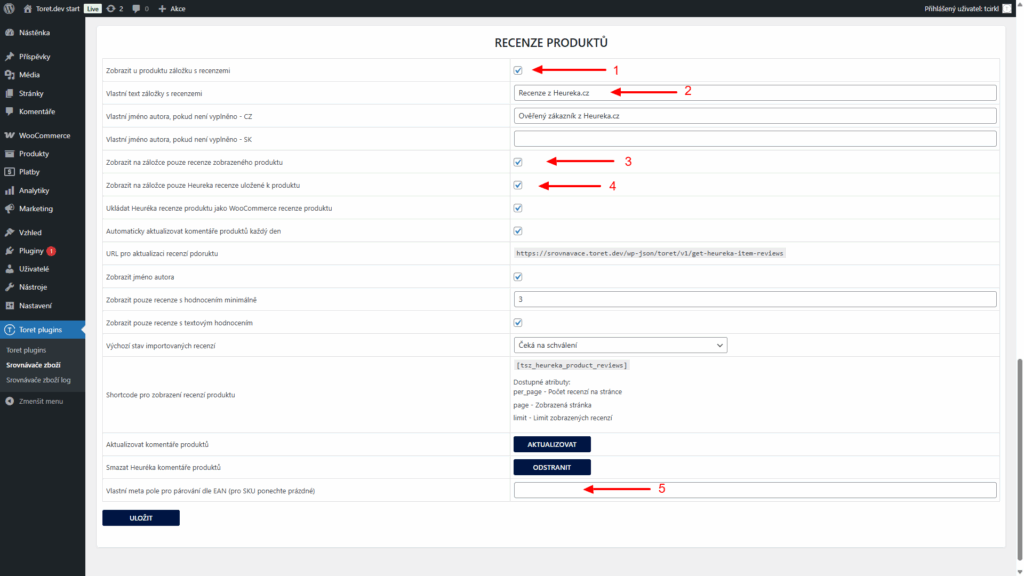The height and width of the screenshot is (576, 1024).
Task: Click the Nástěnka dashboard icon
Action: coord(10,33)
